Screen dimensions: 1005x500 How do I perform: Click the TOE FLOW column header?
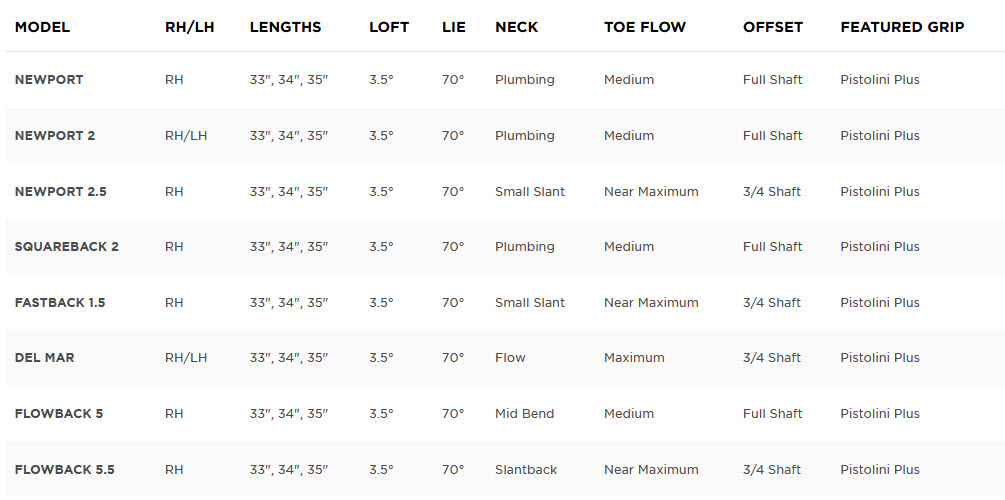coord(645,27)
